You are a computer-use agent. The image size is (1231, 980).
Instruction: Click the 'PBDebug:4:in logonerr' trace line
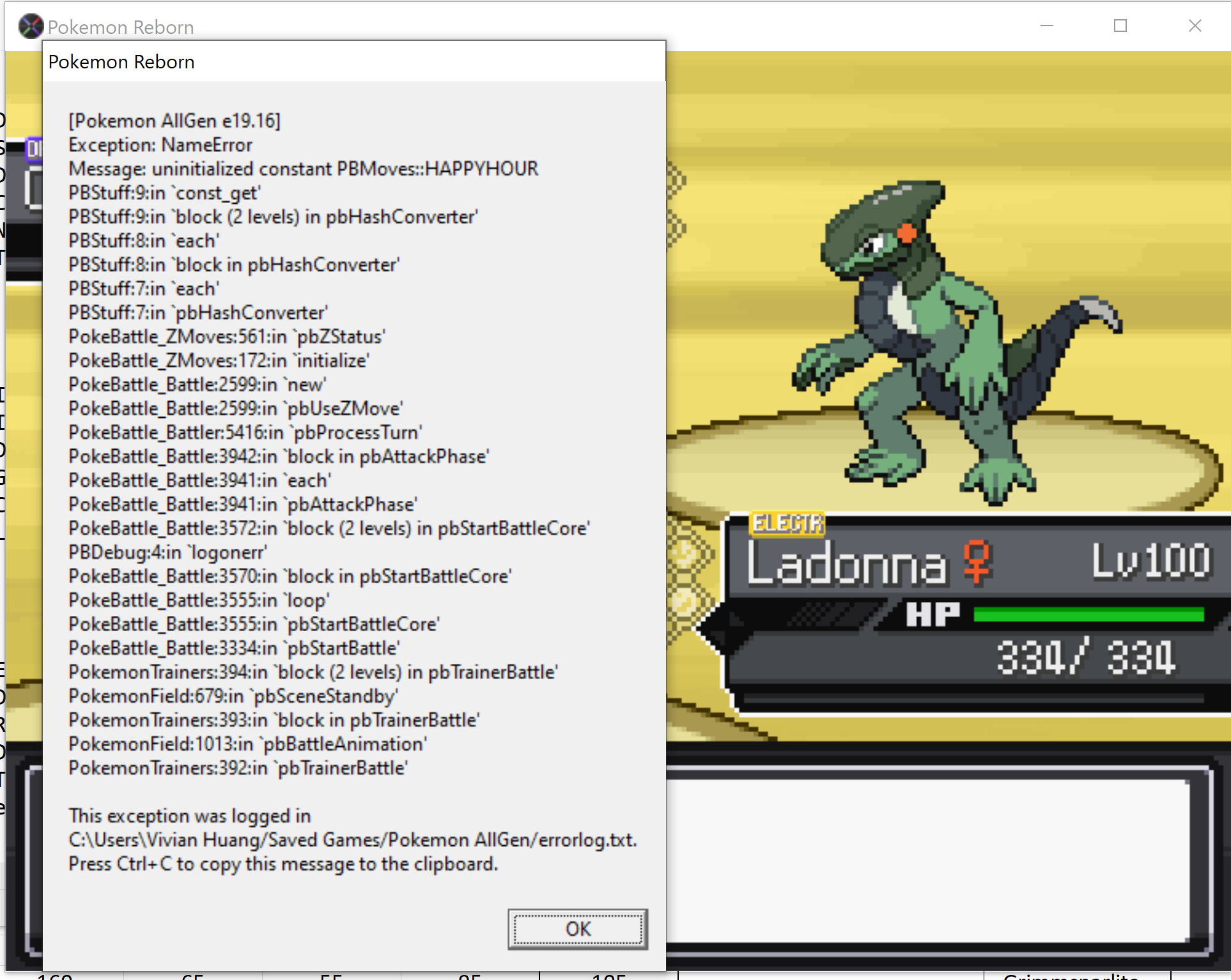click(167, 552)
